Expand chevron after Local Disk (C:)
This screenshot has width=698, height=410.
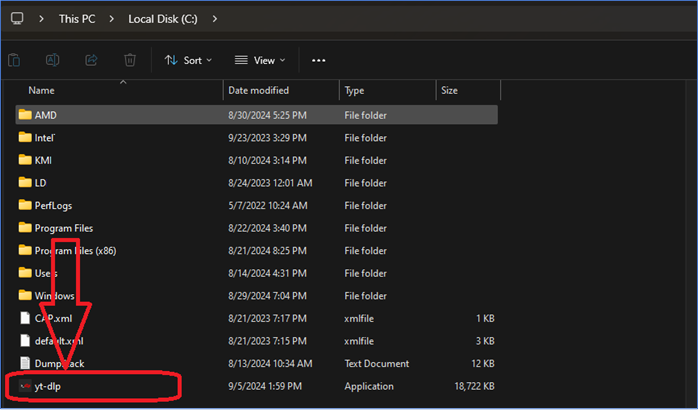tap(214, 19)
